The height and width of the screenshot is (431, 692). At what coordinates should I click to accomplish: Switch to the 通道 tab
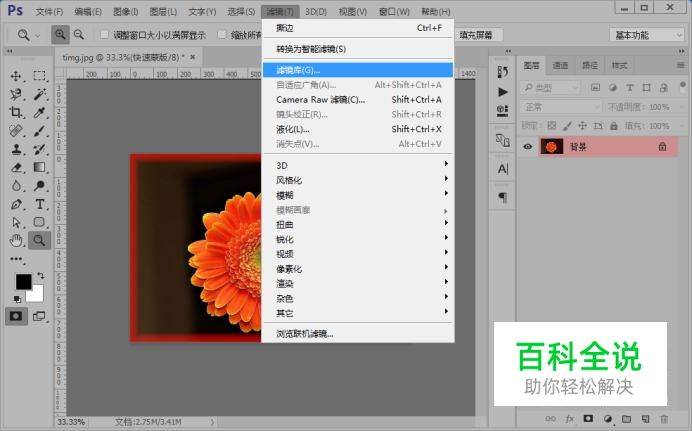point(560,66)
